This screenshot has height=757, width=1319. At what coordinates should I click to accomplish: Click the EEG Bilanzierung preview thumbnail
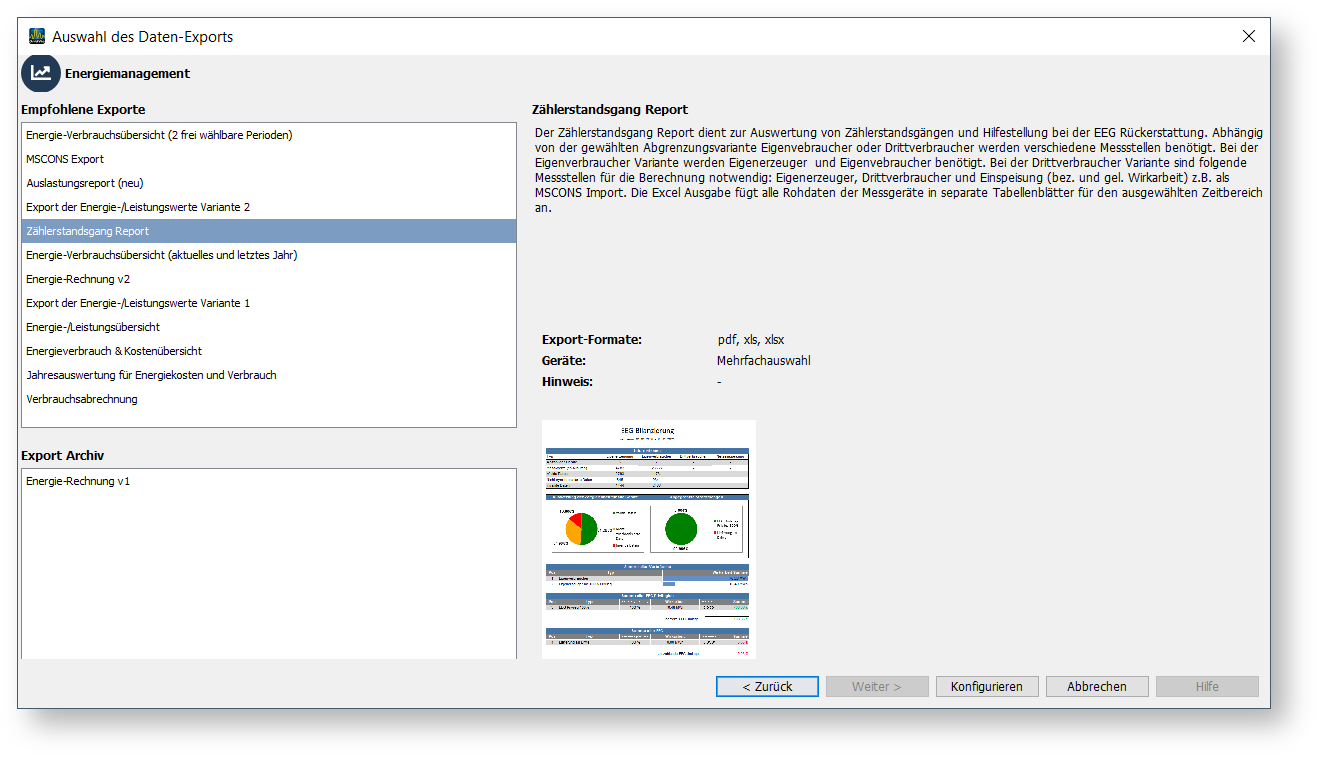point(648,539)
